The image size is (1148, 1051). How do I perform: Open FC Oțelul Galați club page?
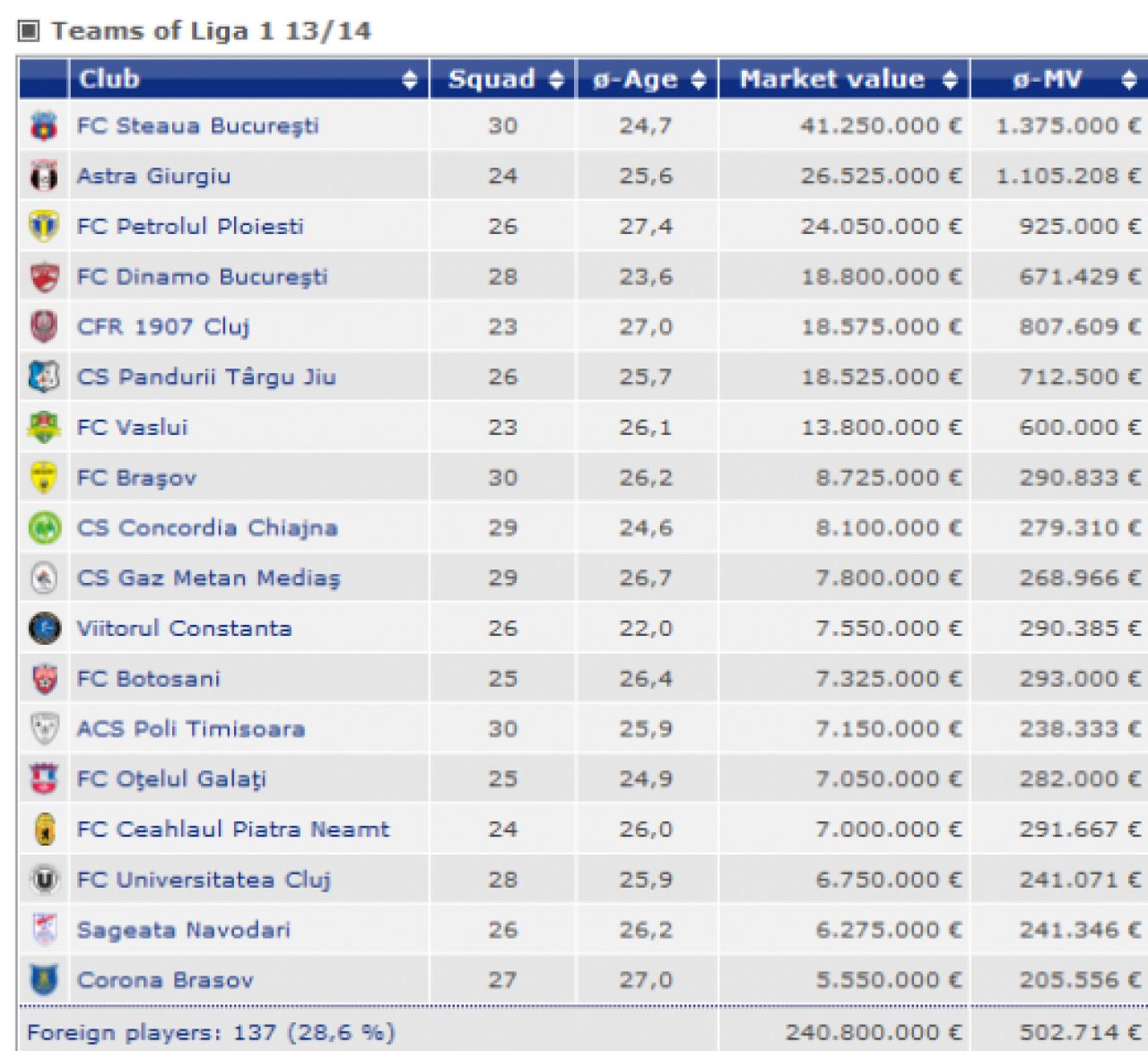click(172, 778)
